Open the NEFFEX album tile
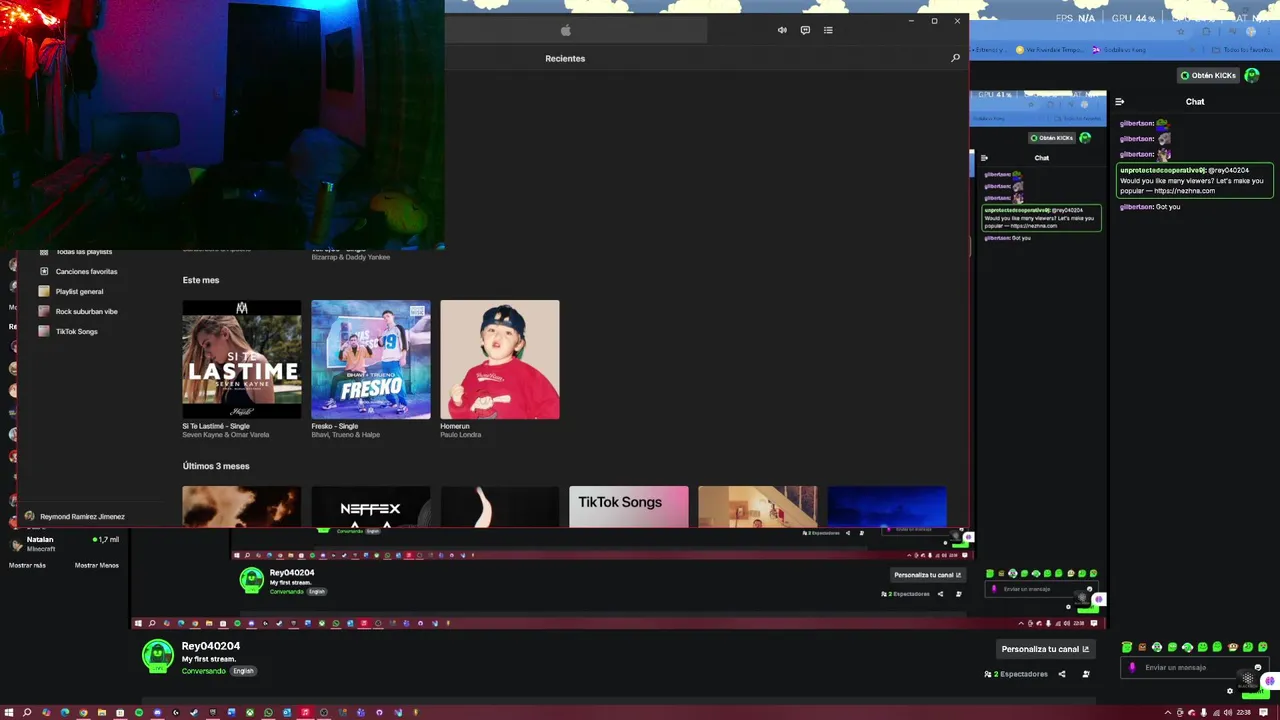The width and height of the screenshot is (1280, 720). click(371, 506)
